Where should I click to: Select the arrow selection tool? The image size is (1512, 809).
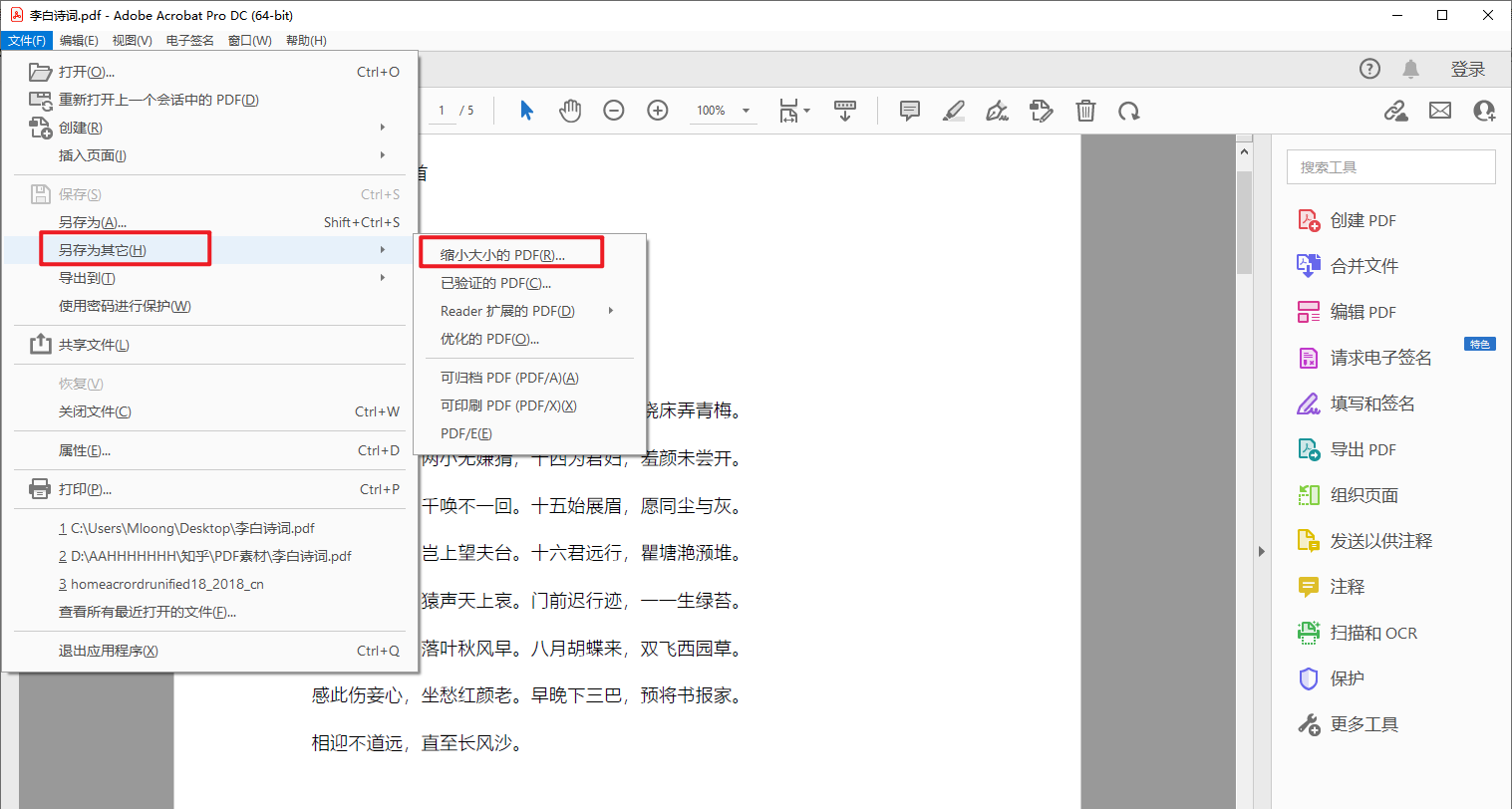click(x=527, y=111)
